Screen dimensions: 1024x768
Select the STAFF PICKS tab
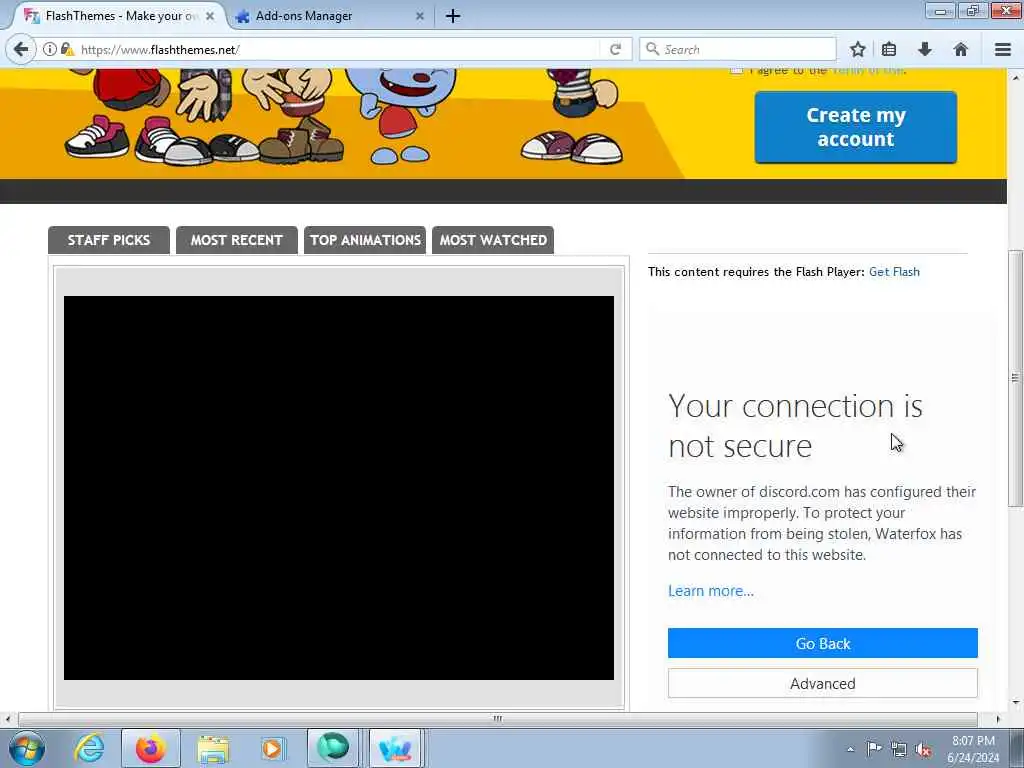[x=108, y=240]
